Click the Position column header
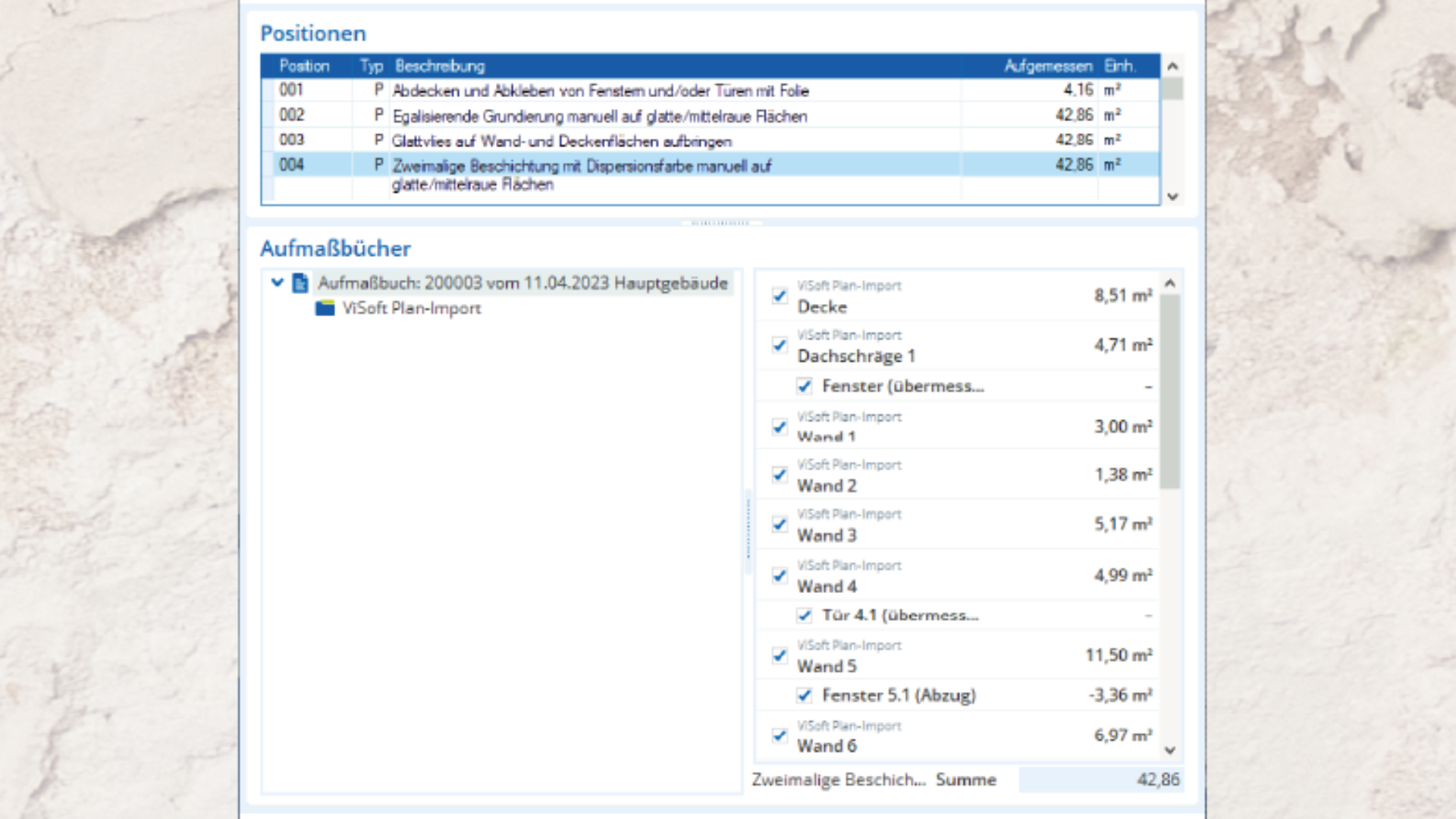Screen dimensions: 1456x819 pos(304,66)
